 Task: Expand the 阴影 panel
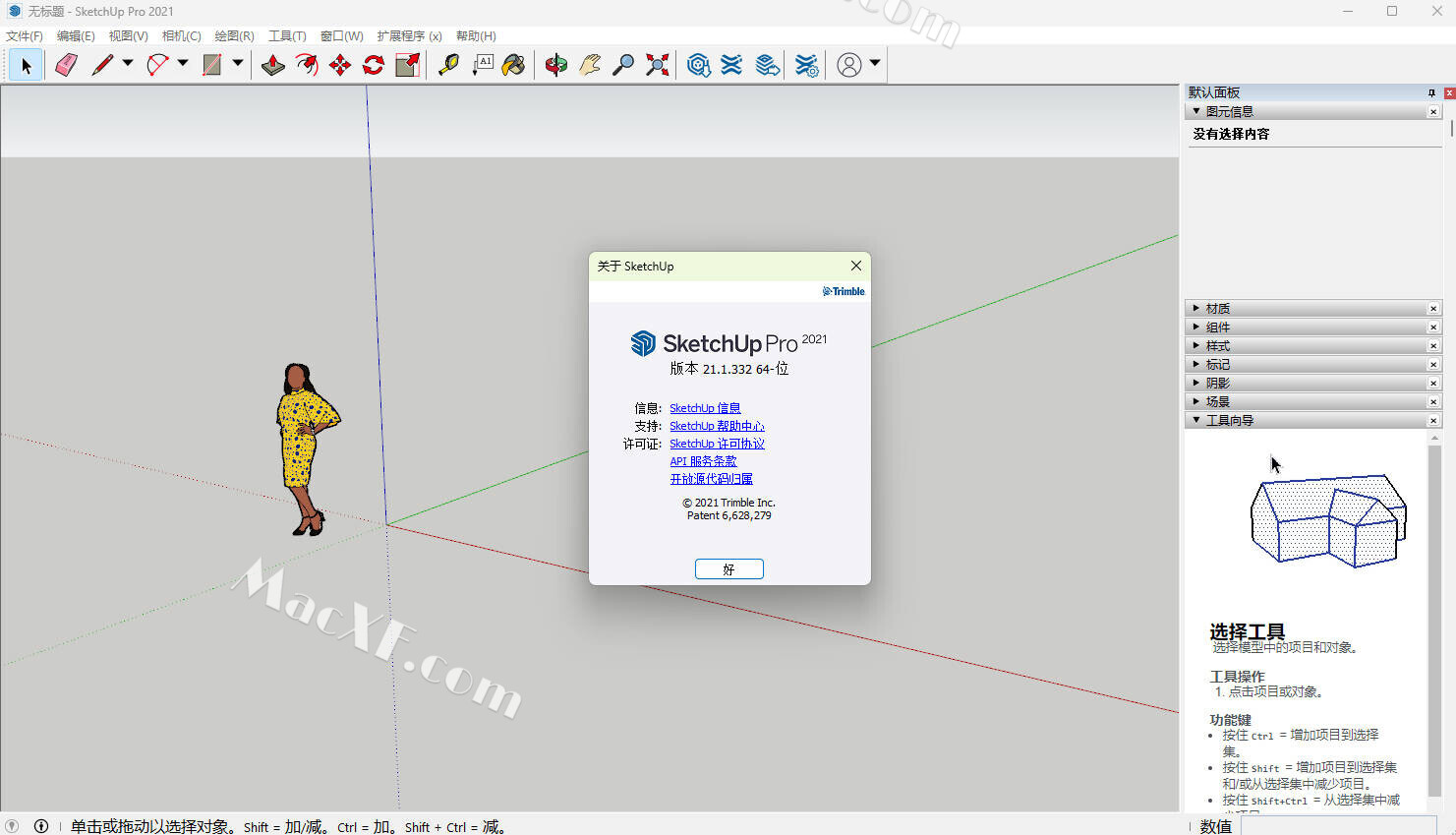pos(1217,384)
